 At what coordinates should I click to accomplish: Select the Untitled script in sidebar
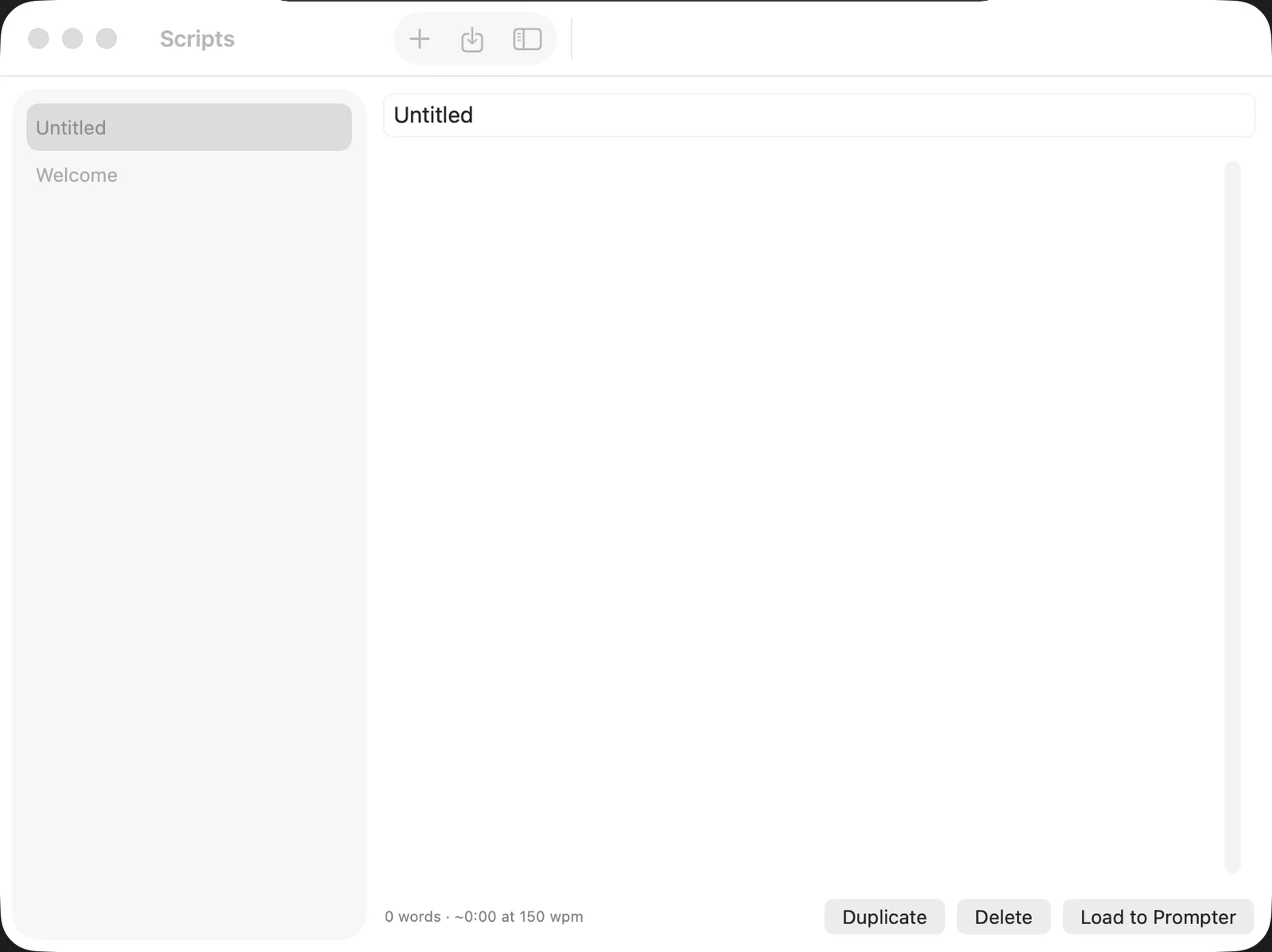[189, 127]
